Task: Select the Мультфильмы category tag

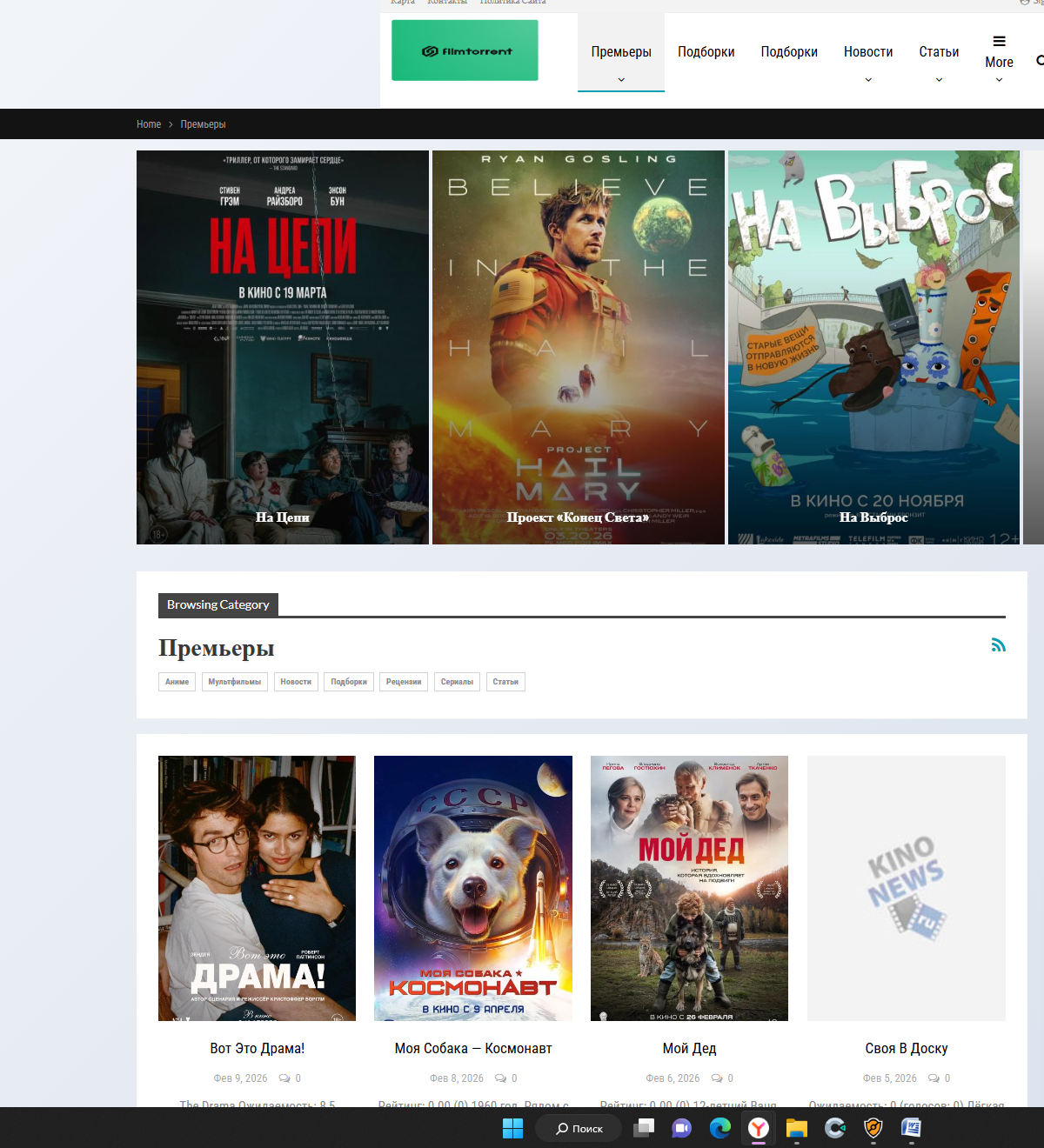Action: tap(235, 682)
